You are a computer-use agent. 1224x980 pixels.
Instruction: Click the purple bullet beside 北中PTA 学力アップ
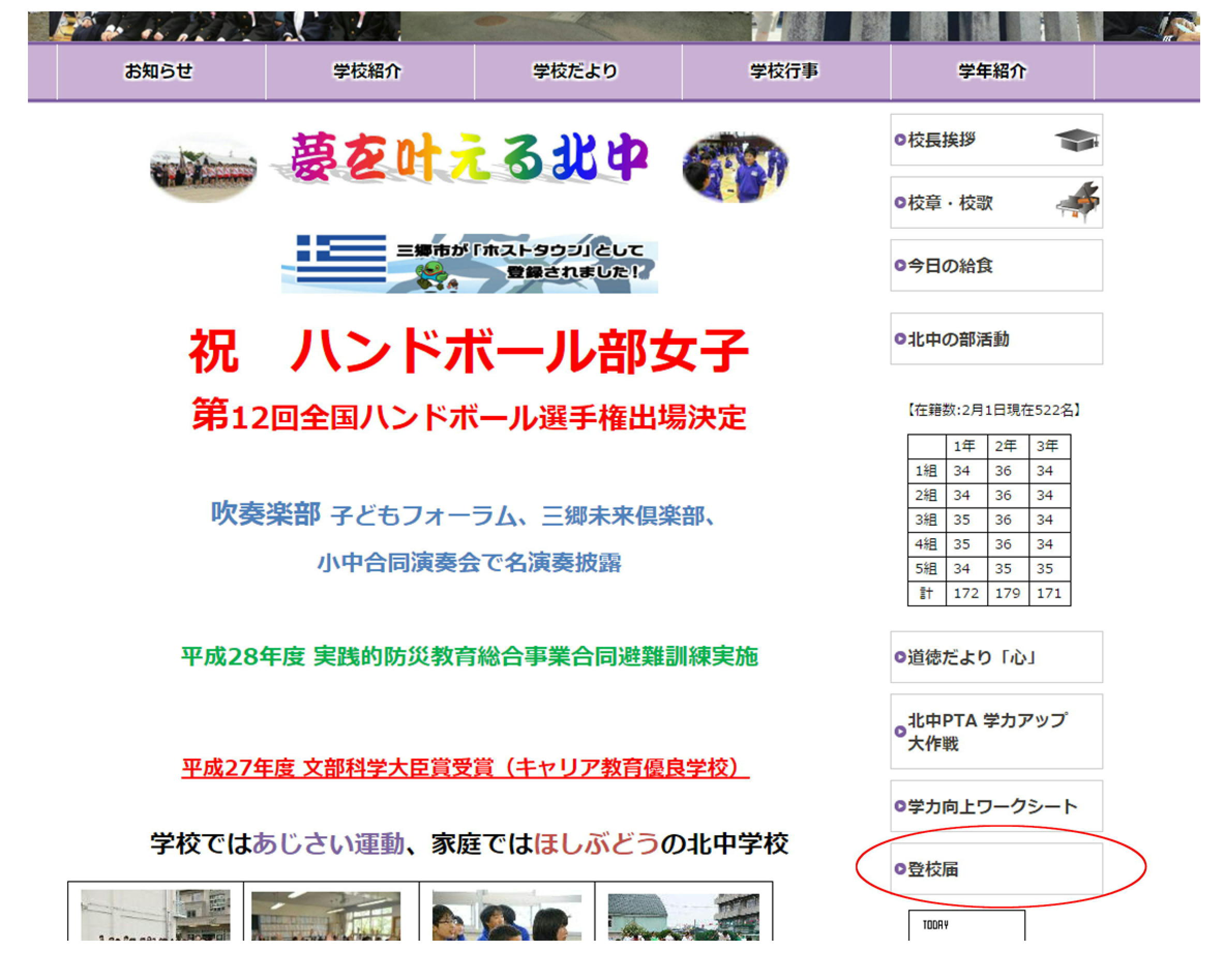click(x=900, y=731)
